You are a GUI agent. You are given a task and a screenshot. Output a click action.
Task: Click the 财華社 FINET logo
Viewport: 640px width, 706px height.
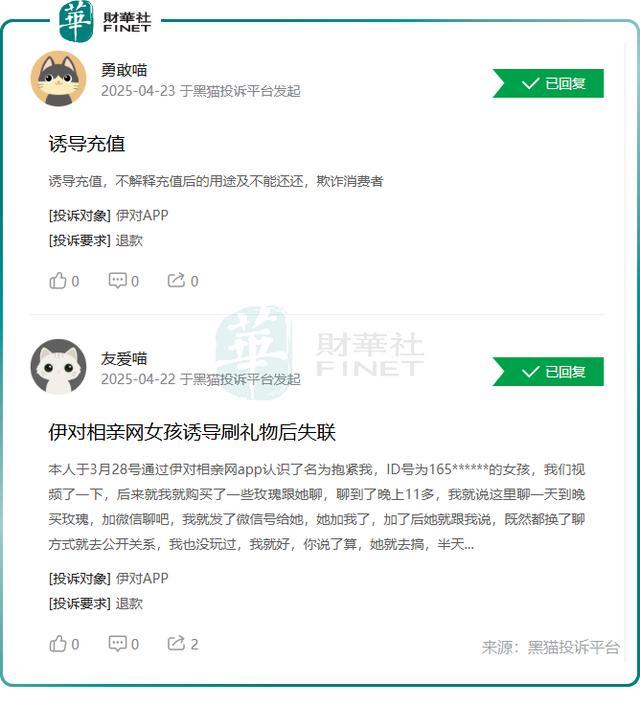click(105, 21)
